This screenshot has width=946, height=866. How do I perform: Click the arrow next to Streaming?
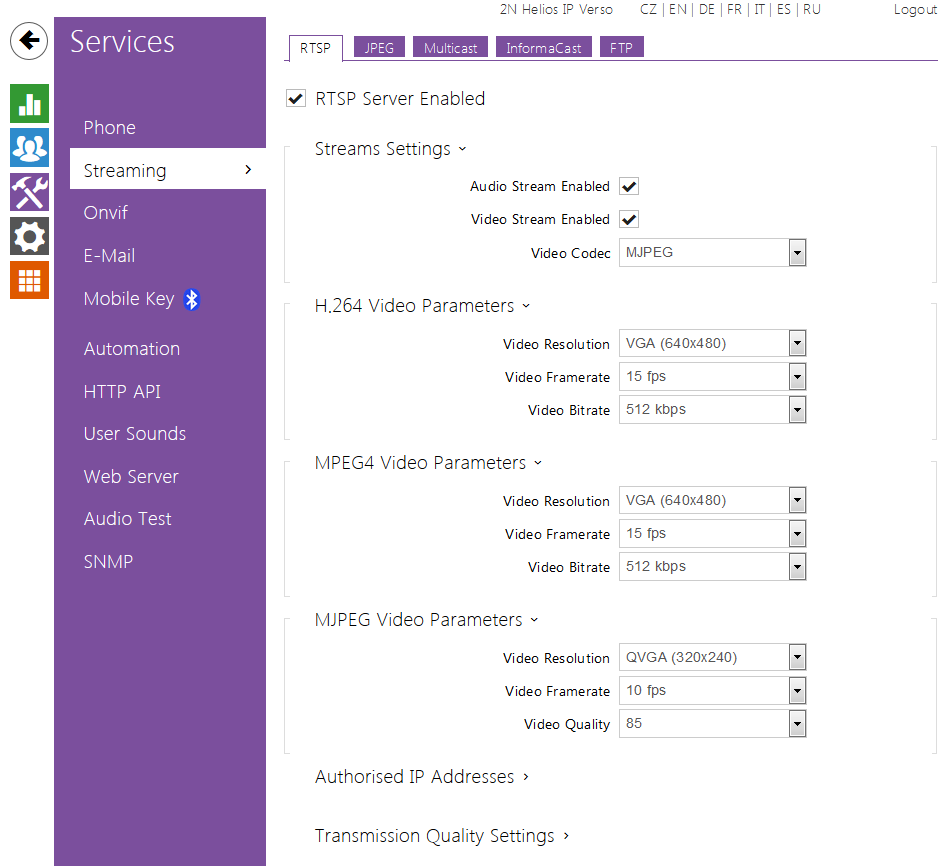click(248, 170)
